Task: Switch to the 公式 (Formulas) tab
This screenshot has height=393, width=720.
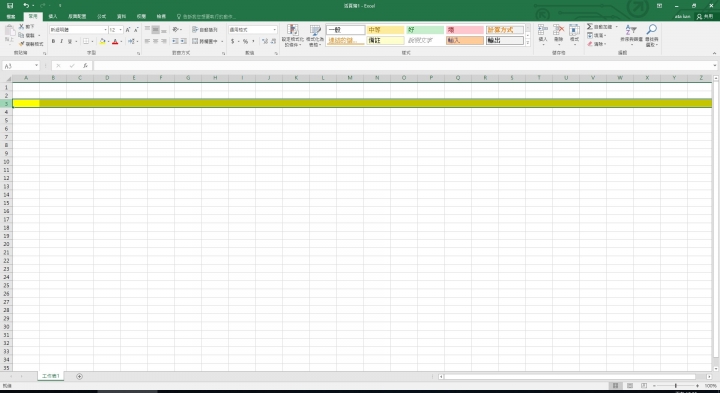Action: pyautogui.click(x=101, y=16)
